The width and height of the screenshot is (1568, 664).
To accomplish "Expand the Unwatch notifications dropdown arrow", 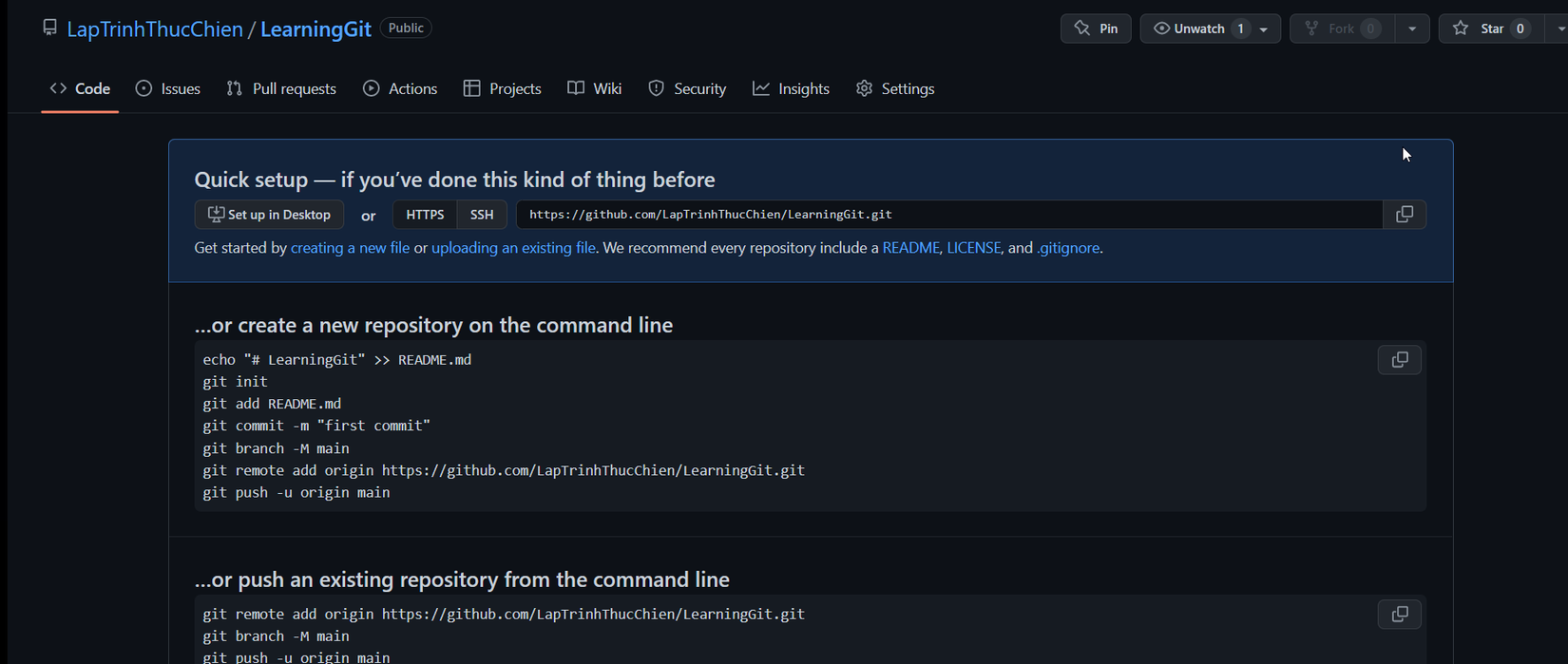I will [1264, 29].
